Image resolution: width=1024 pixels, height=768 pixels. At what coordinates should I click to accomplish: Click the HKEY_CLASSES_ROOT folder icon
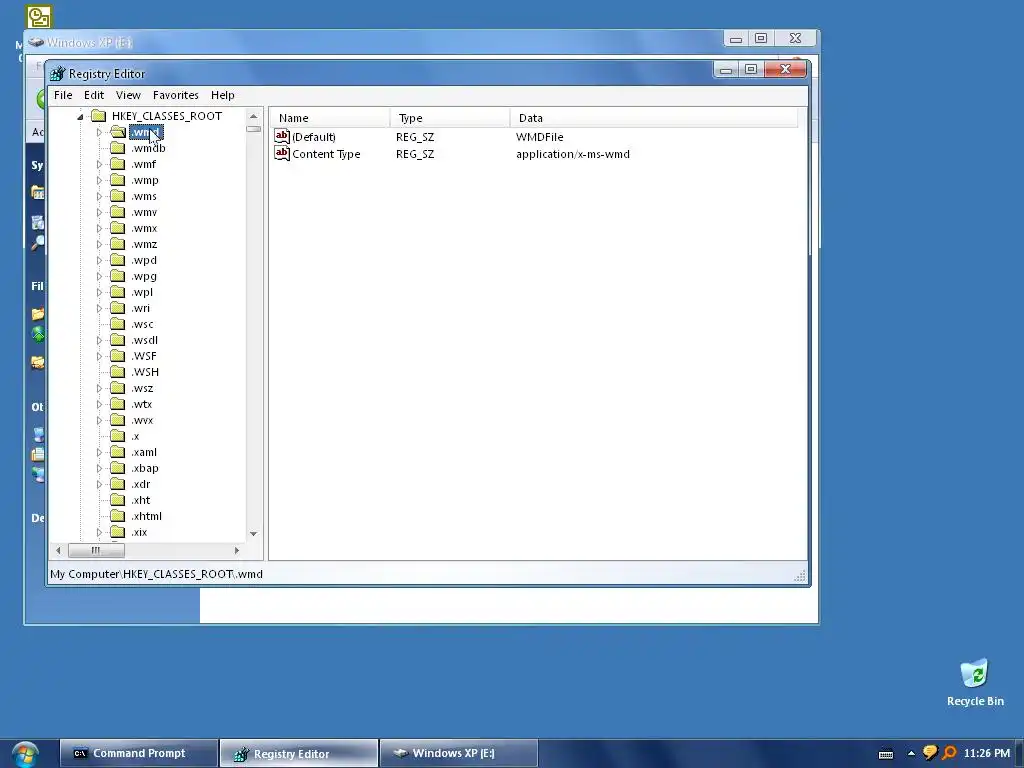(x=99, y=116)
